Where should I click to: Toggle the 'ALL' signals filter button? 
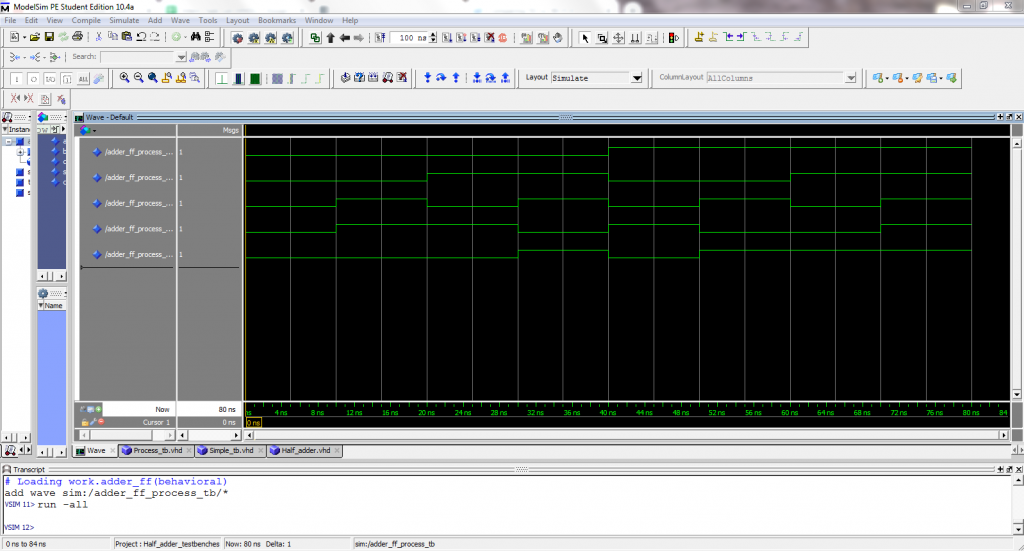pos(83,79)
